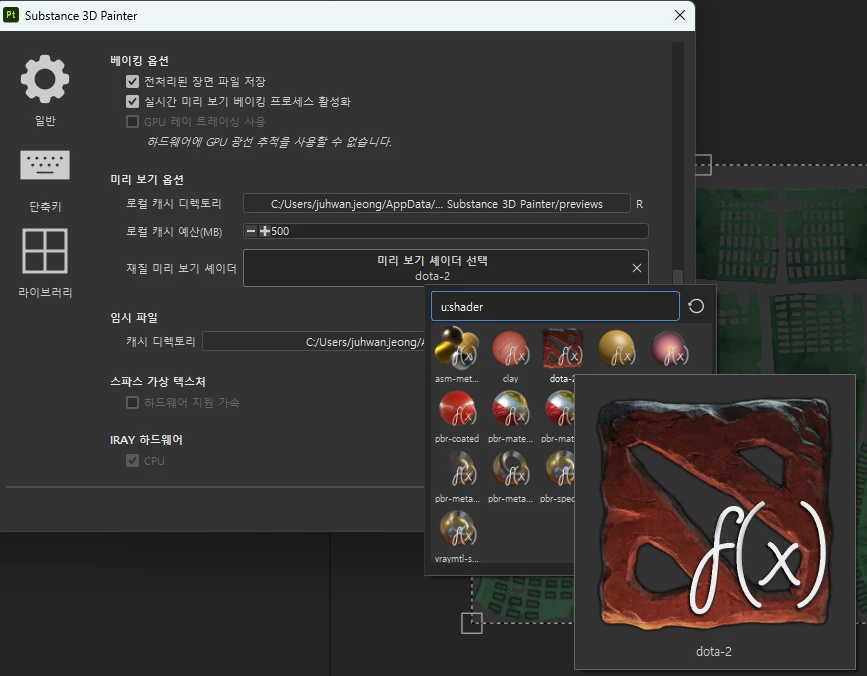Viewport: 867px width, 676px height.
Task: Click the 로컬 캐시 예산(MB) label
Action: (x=174, y=232)
